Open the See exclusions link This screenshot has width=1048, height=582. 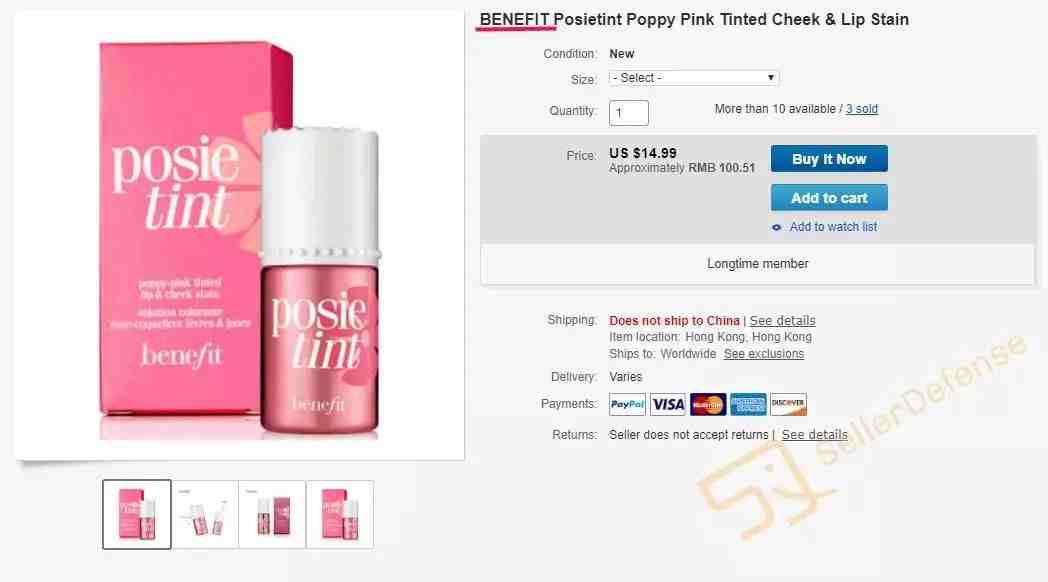[x=763, y=354]
